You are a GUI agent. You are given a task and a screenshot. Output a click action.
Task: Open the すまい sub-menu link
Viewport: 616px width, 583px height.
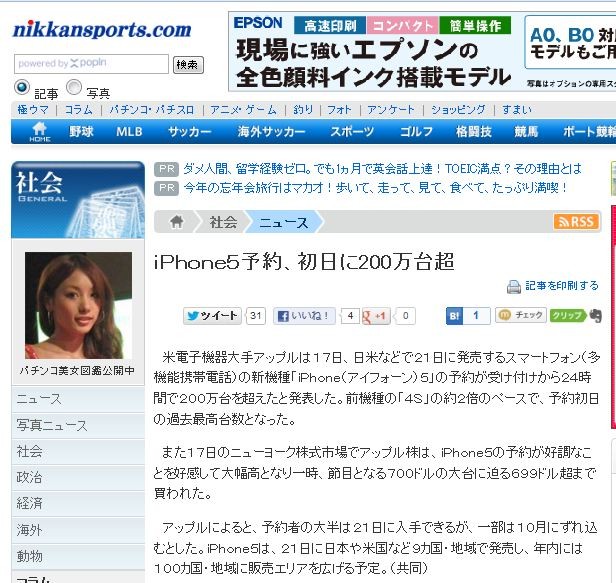517,110
